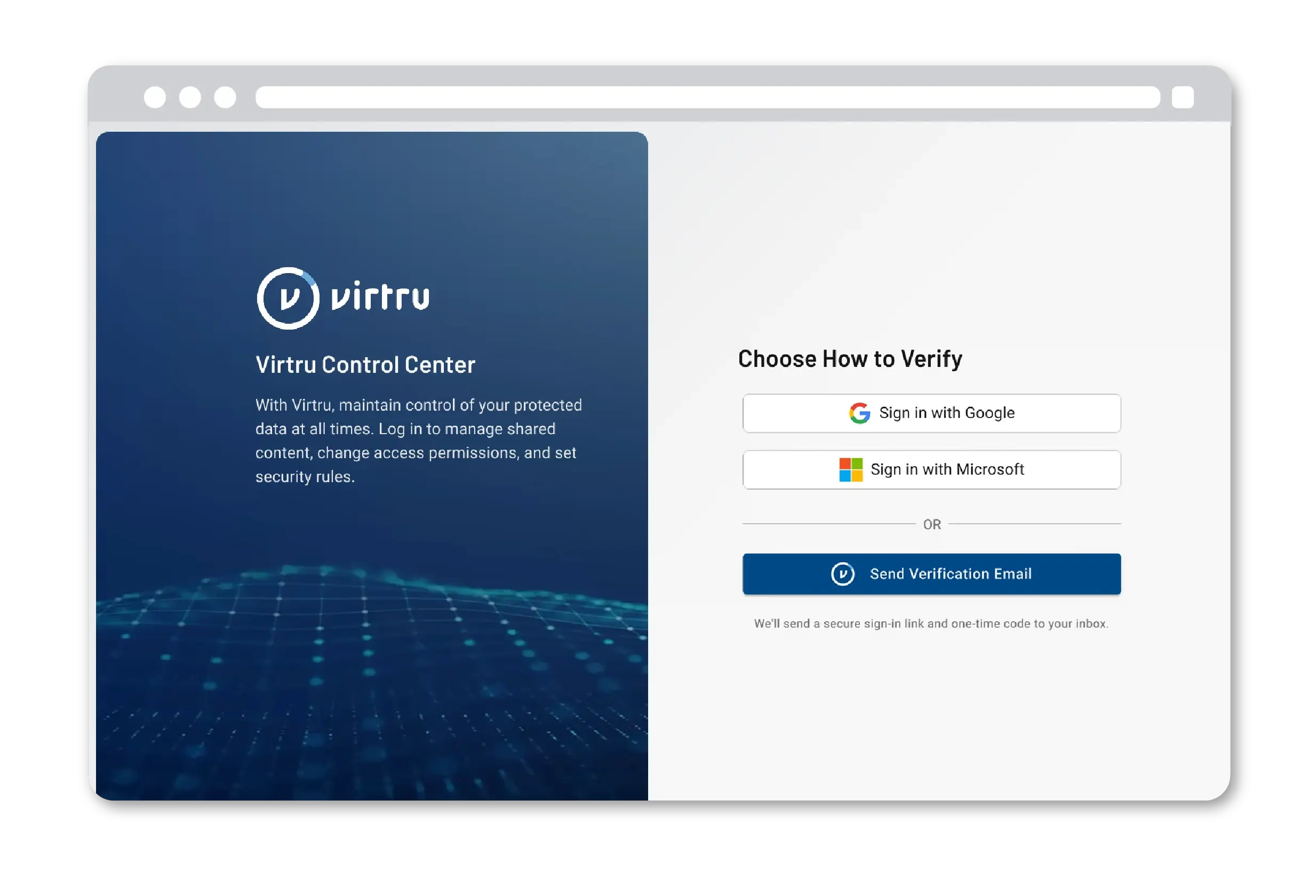This screenshot has height=896, width=1316.
Task: Click the second browser window circle
Action: (190, 97)
